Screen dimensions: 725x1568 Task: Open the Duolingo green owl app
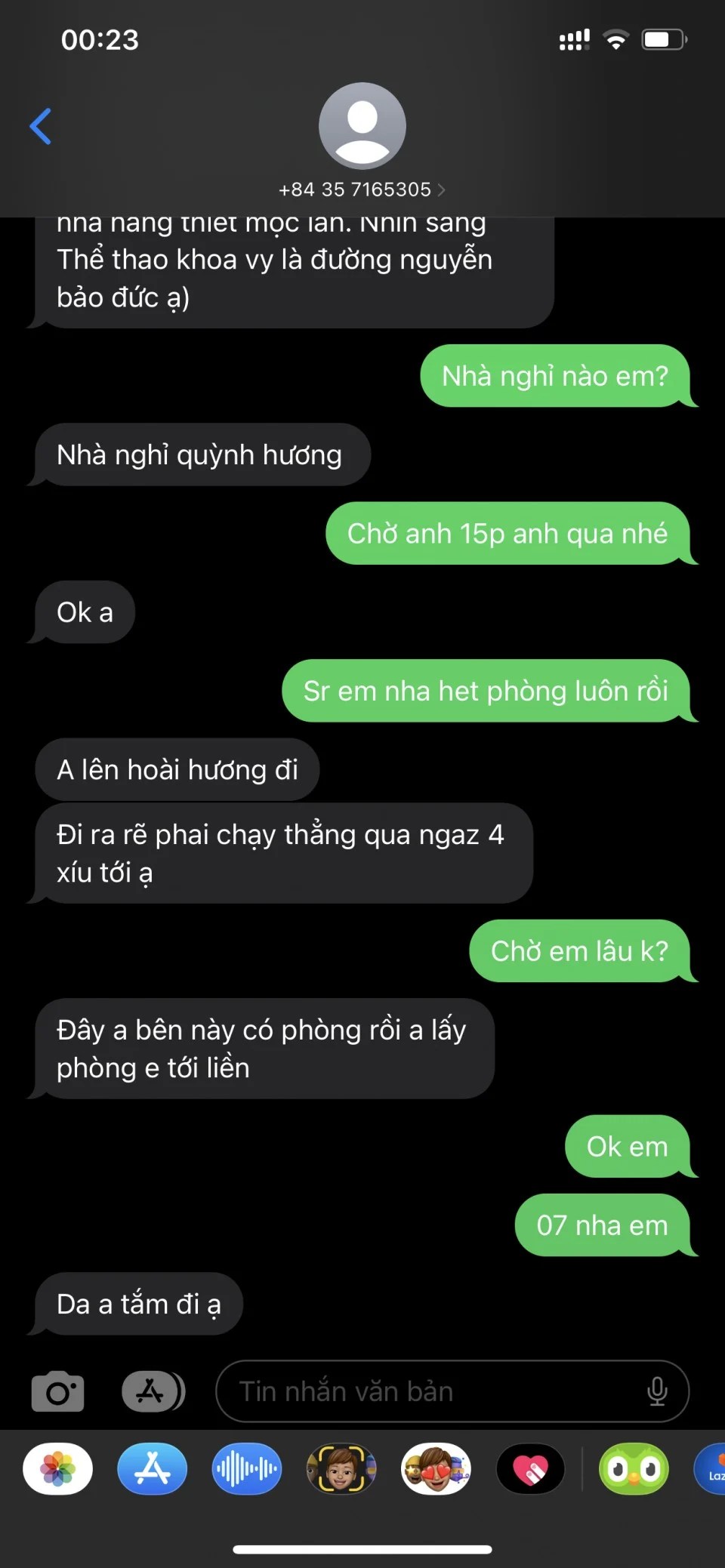click(634, 1468)
